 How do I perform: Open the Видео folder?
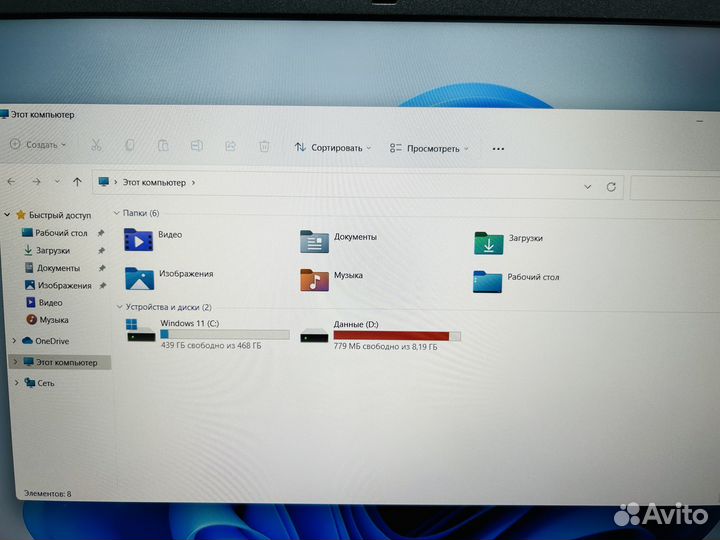tap(153, 240)
